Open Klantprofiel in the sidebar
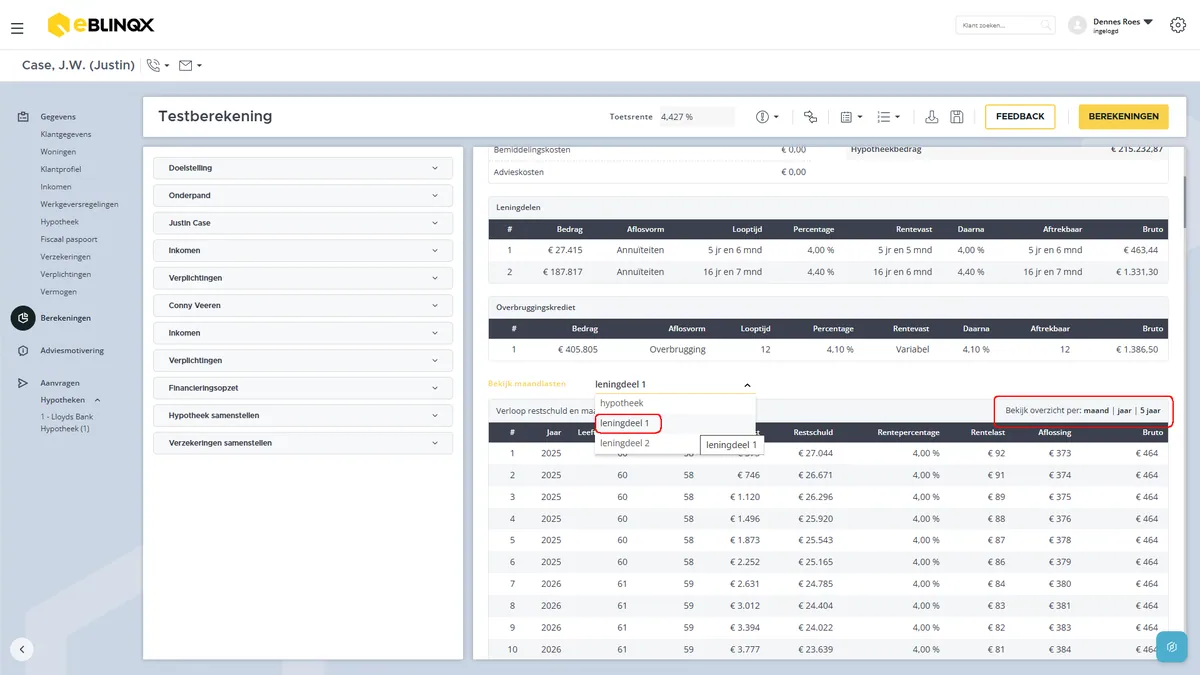This screenshot has height=675, width=1200. [60, 169]
